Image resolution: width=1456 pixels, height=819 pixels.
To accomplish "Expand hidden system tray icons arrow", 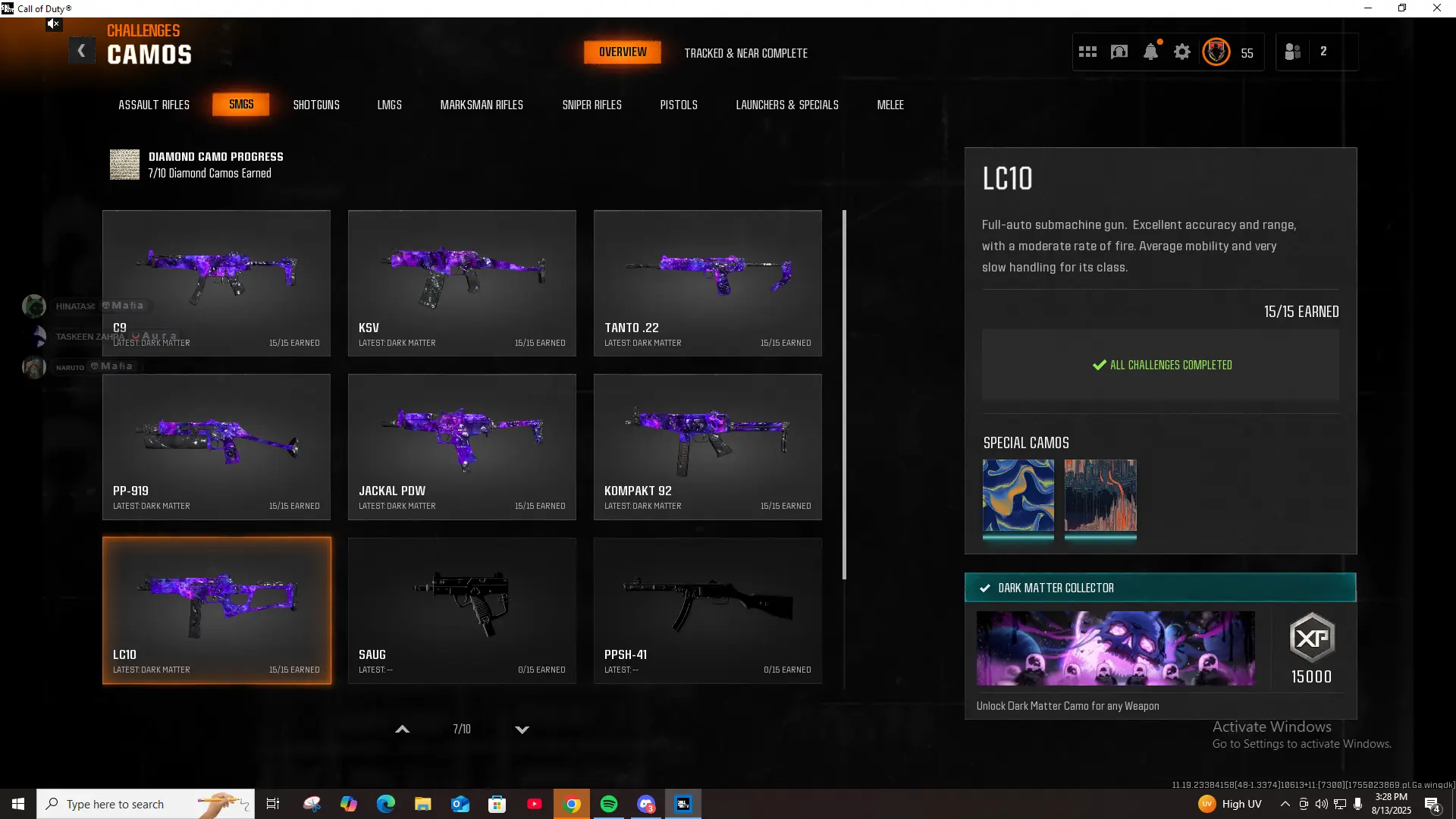I will point(1285,804).
